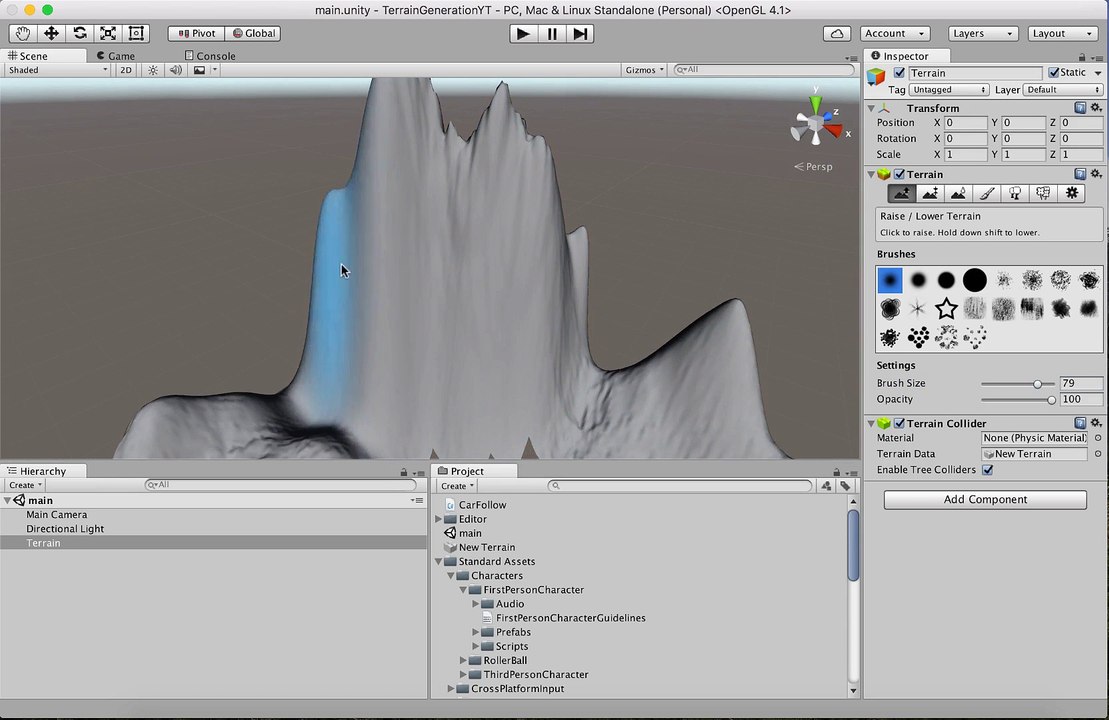Select the Rotate tool icon
This screenshot has width=1109, height=720.
coord(79,33)
